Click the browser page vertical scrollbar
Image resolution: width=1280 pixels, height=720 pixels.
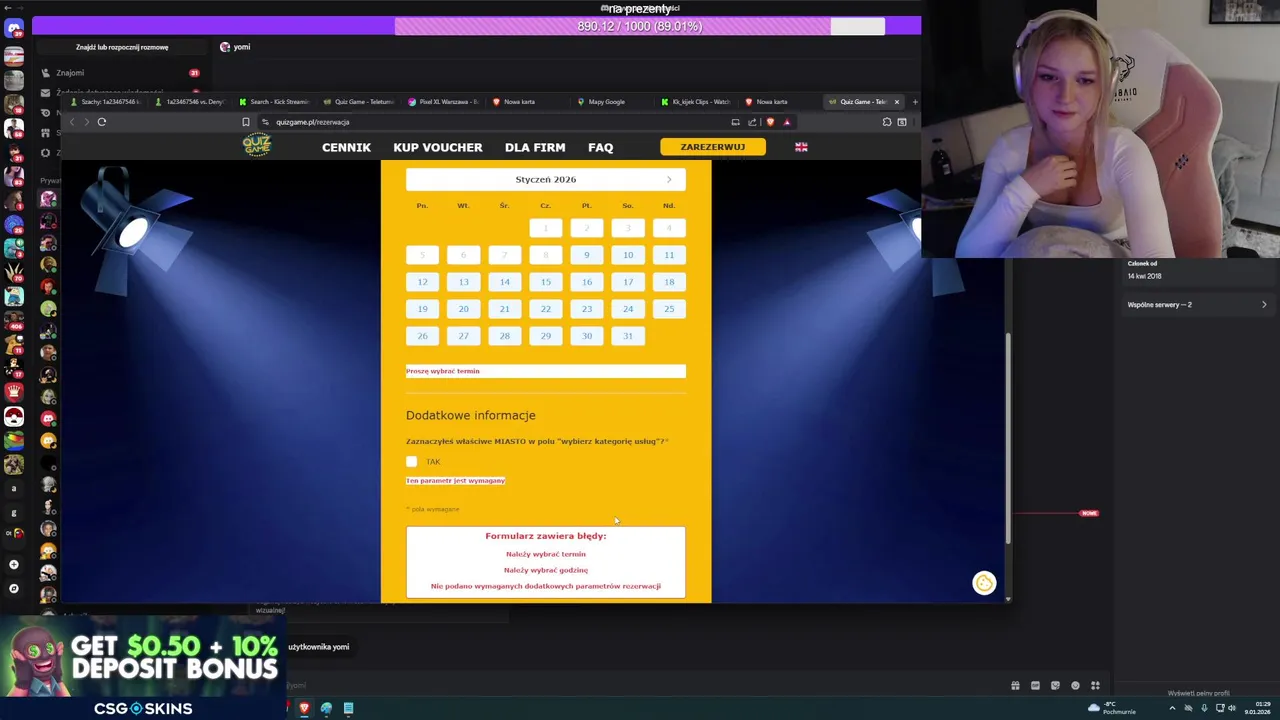1008,437
